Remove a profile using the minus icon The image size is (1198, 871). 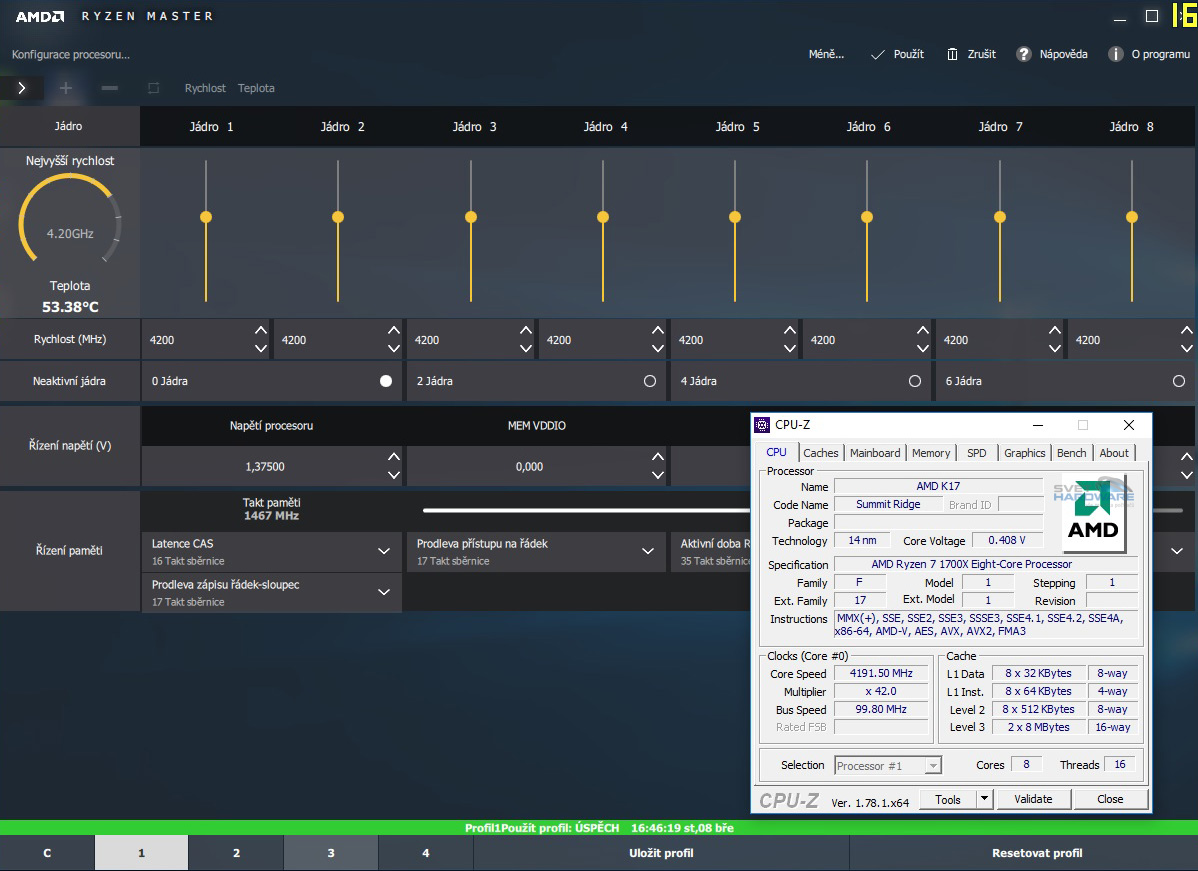(x=110, y=88)
